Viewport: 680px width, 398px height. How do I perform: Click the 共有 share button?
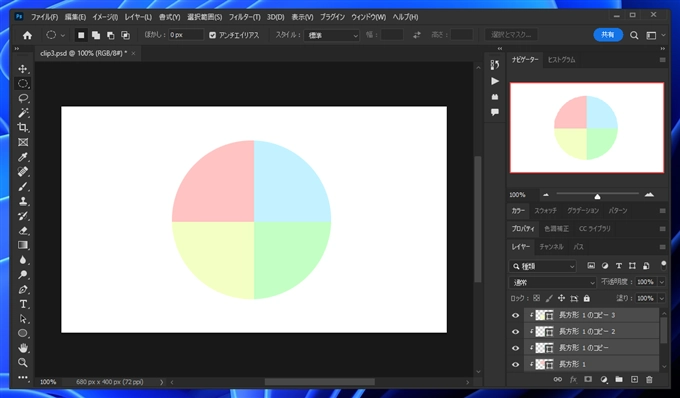coord(608,35)
